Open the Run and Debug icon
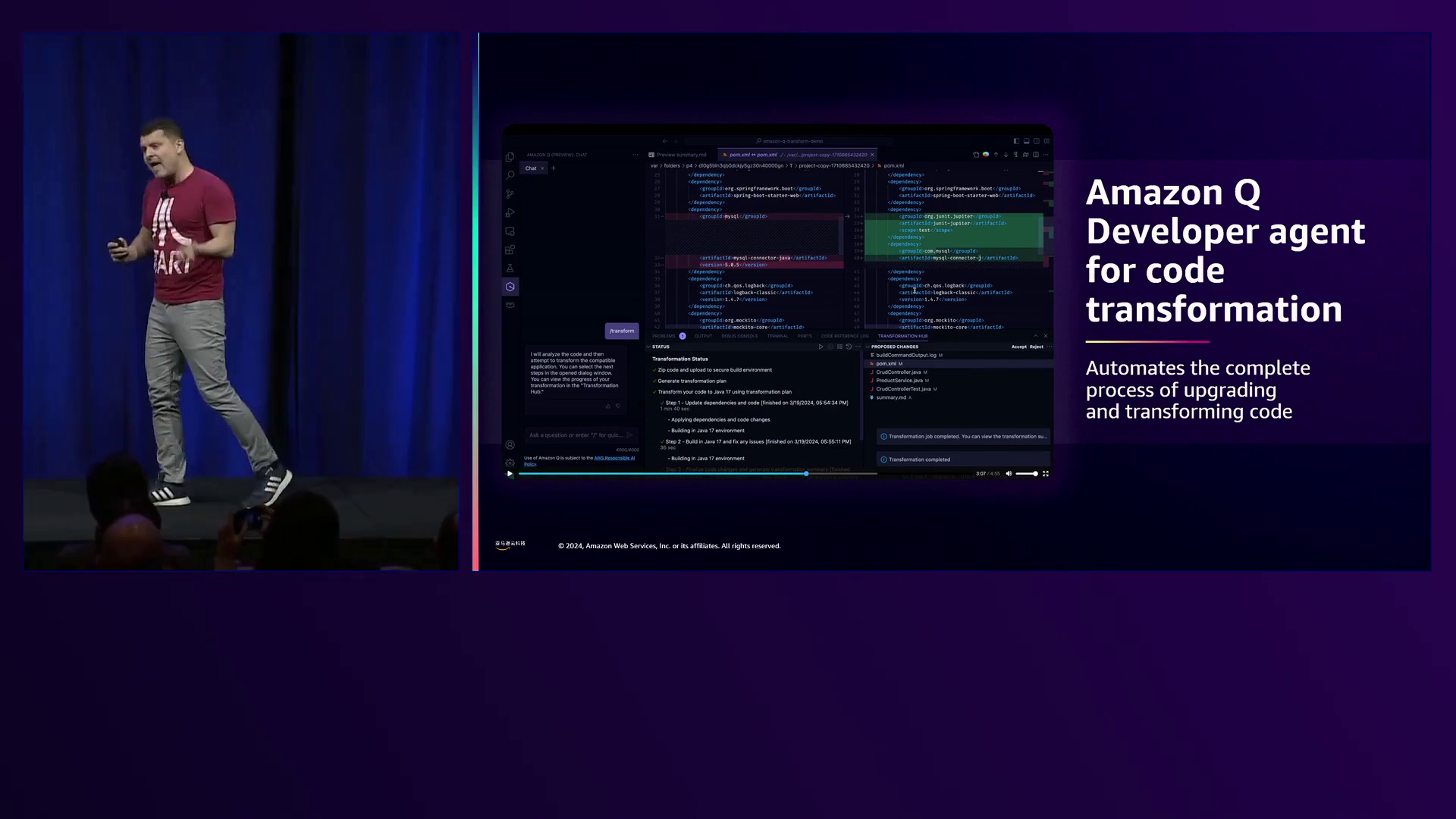The image size is (1456, 819). 510,212
